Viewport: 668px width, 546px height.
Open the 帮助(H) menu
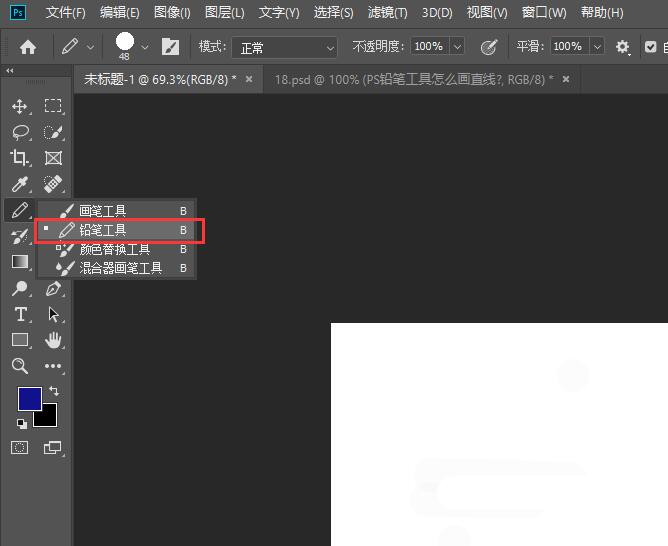coord(602,12)
